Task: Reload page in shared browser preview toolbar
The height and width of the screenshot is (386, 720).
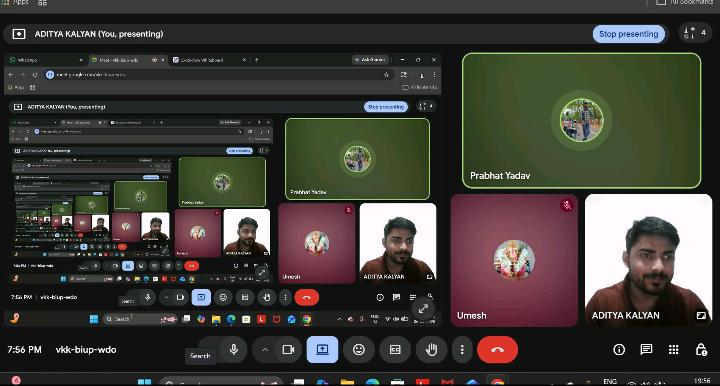Action: click(35, 74)
